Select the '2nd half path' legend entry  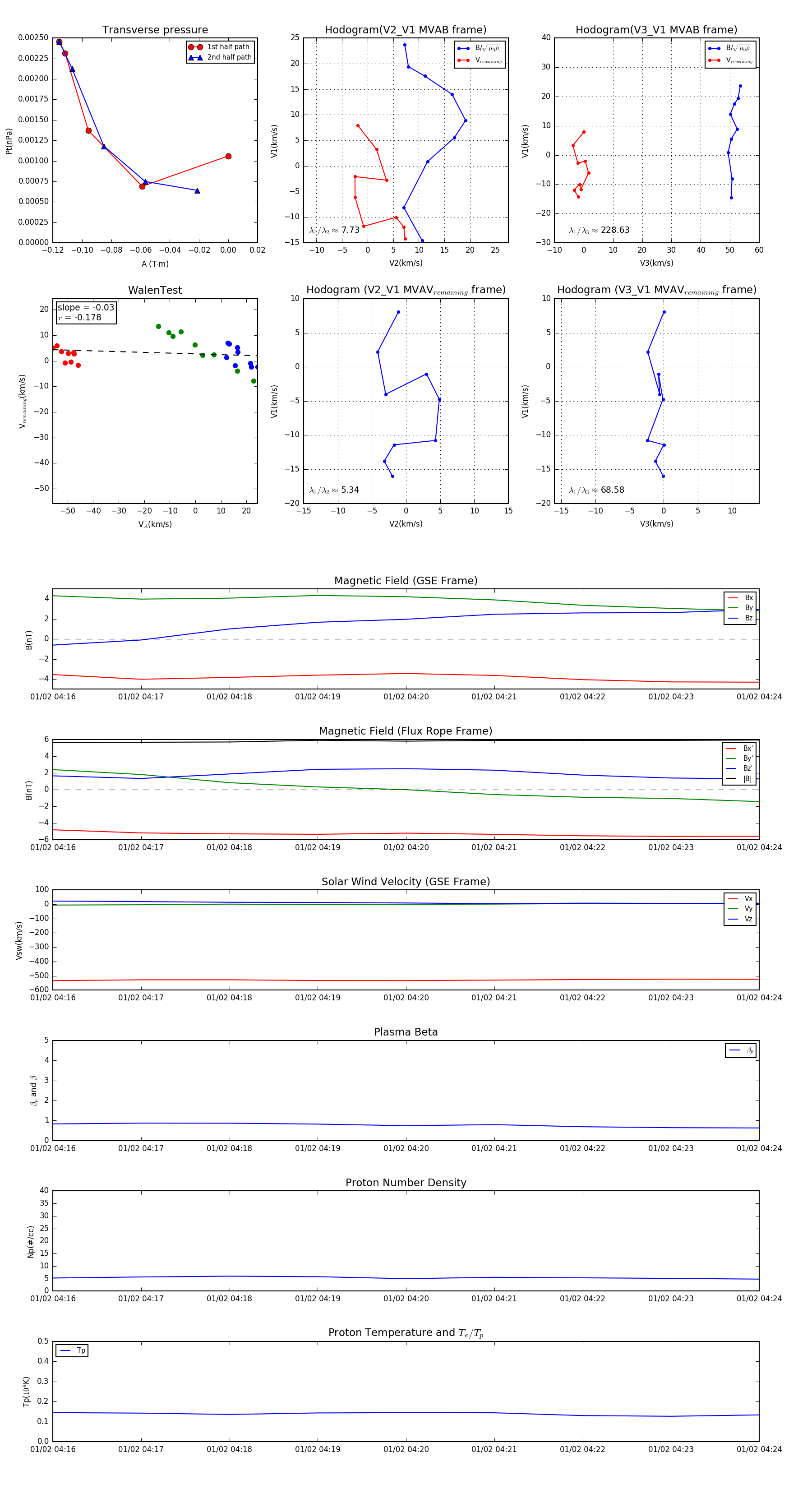[x=221, y=57]
